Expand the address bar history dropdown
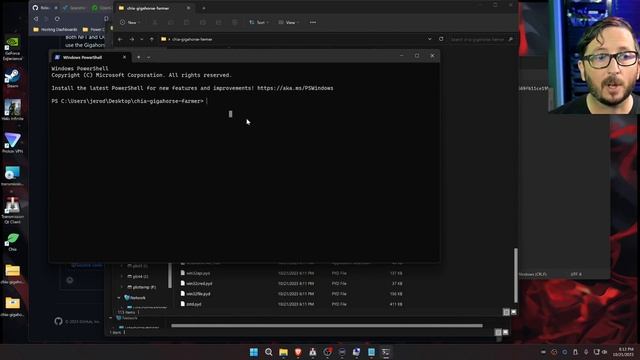640x360 pixels. [429, 39]
